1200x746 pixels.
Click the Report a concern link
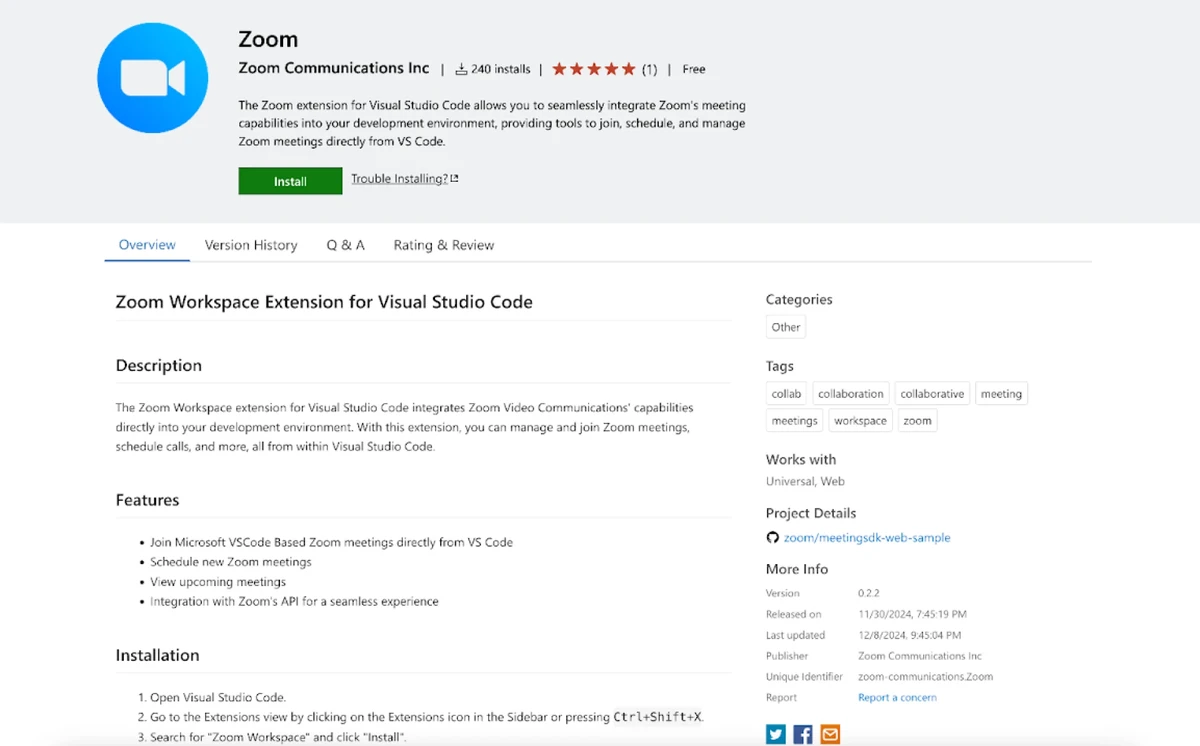pyautogui.click(x=897, y=697)
